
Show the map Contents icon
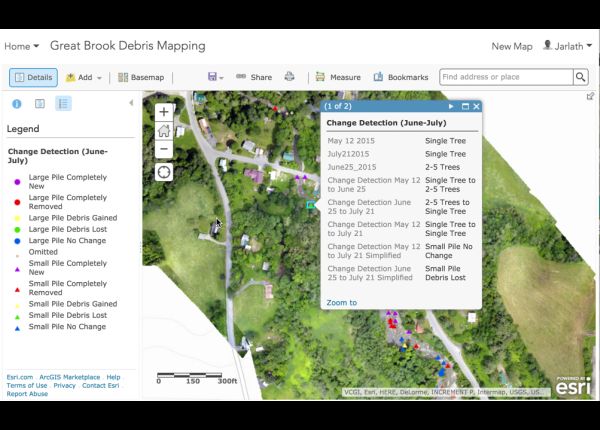pos(40,104)
